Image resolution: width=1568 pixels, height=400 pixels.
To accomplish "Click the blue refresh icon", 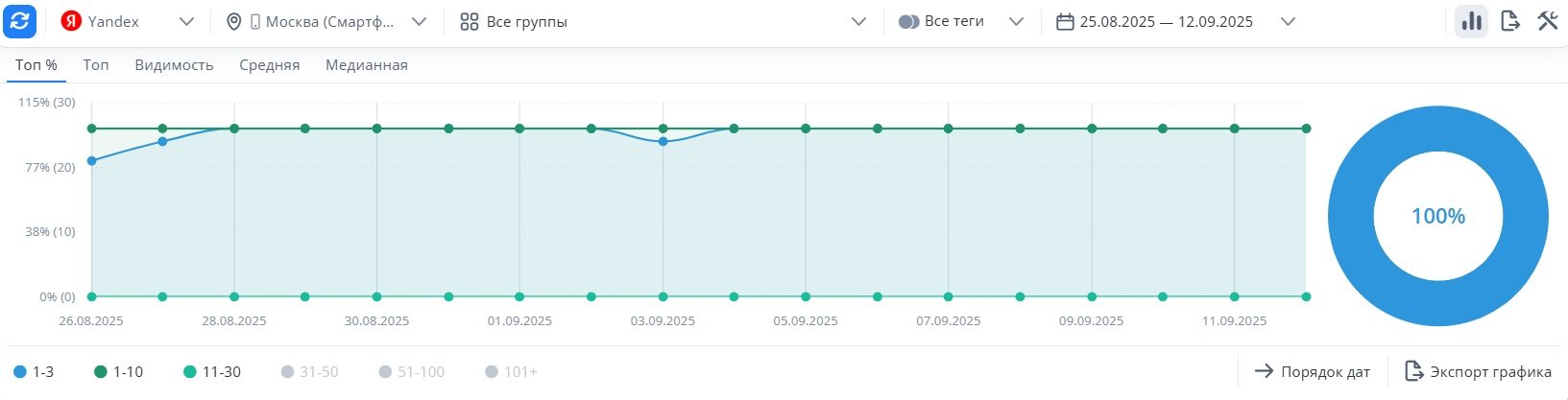I will [20, 22].
